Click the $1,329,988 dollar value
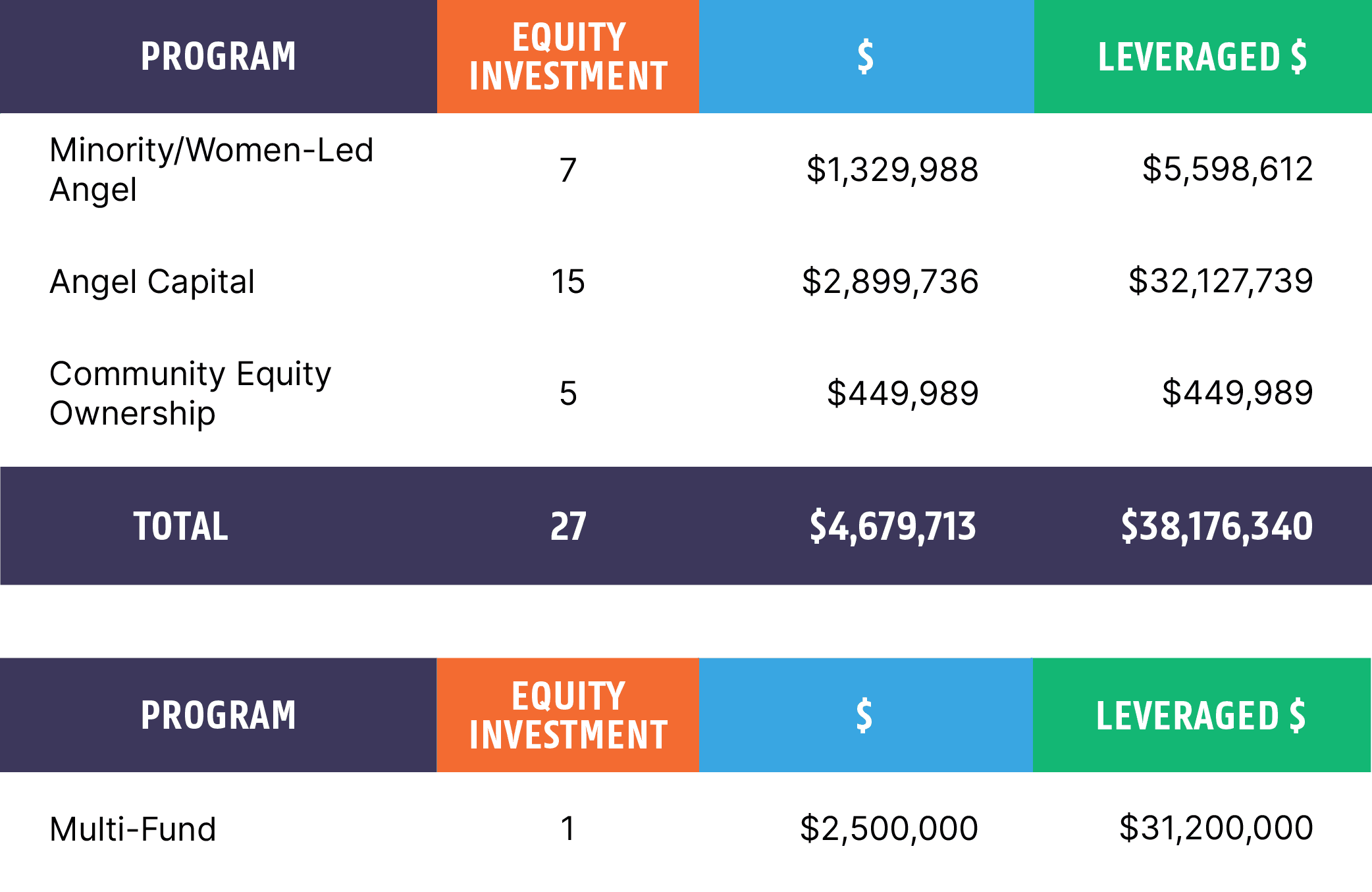Image resolution: width=1372 pixels, height=892 pixels. click(893, 169)
